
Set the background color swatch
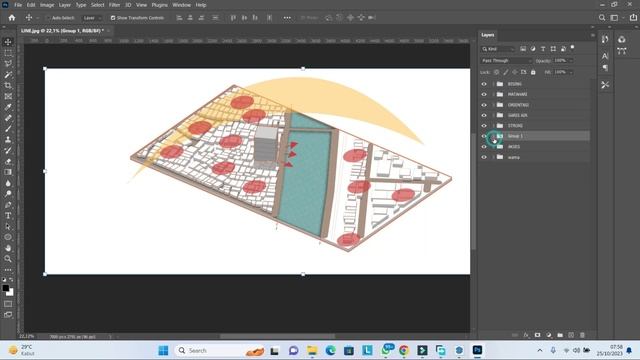pos(10,293)
